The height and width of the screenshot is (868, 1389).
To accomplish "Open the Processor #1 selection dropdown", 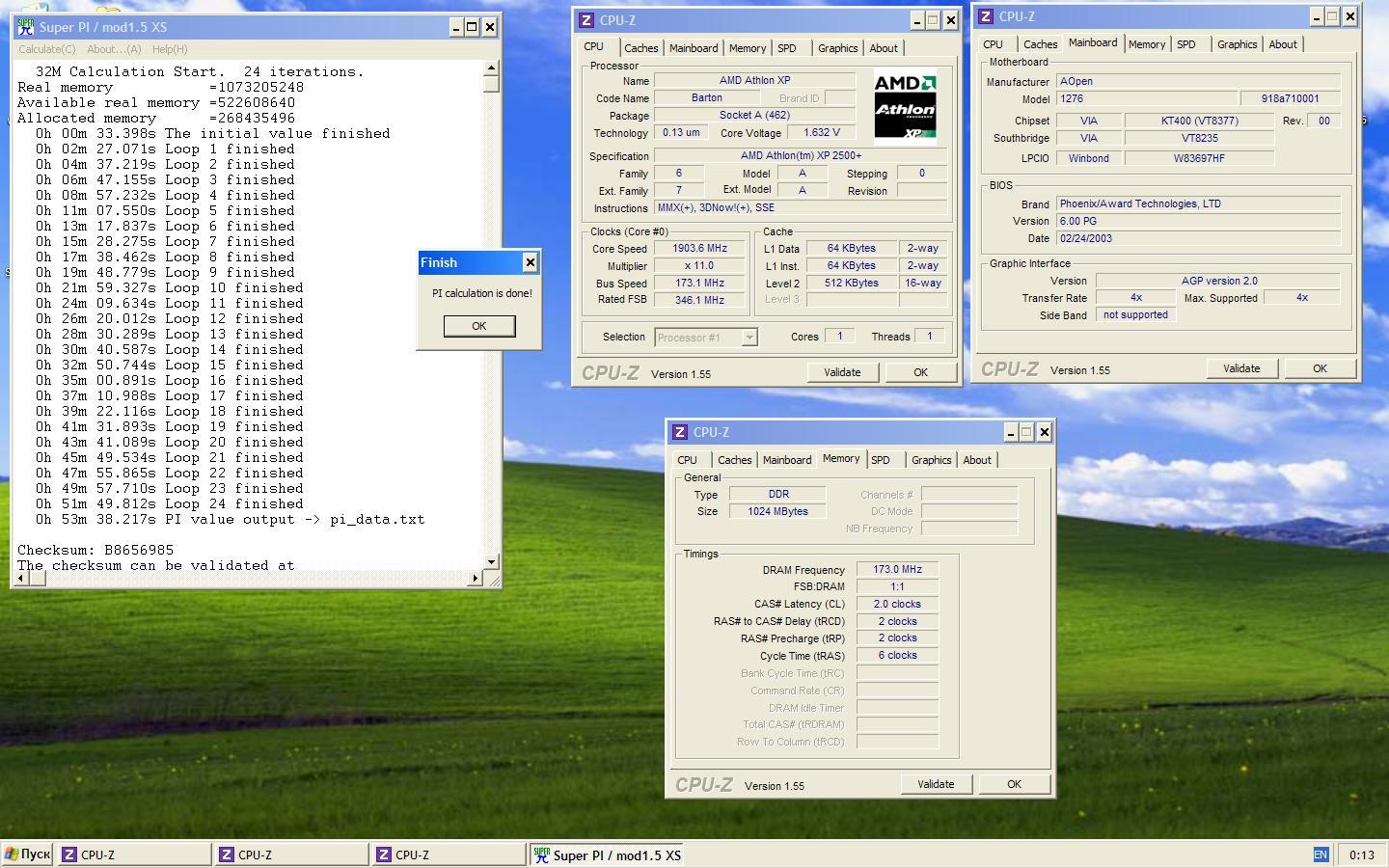I will tap(749, 337).
